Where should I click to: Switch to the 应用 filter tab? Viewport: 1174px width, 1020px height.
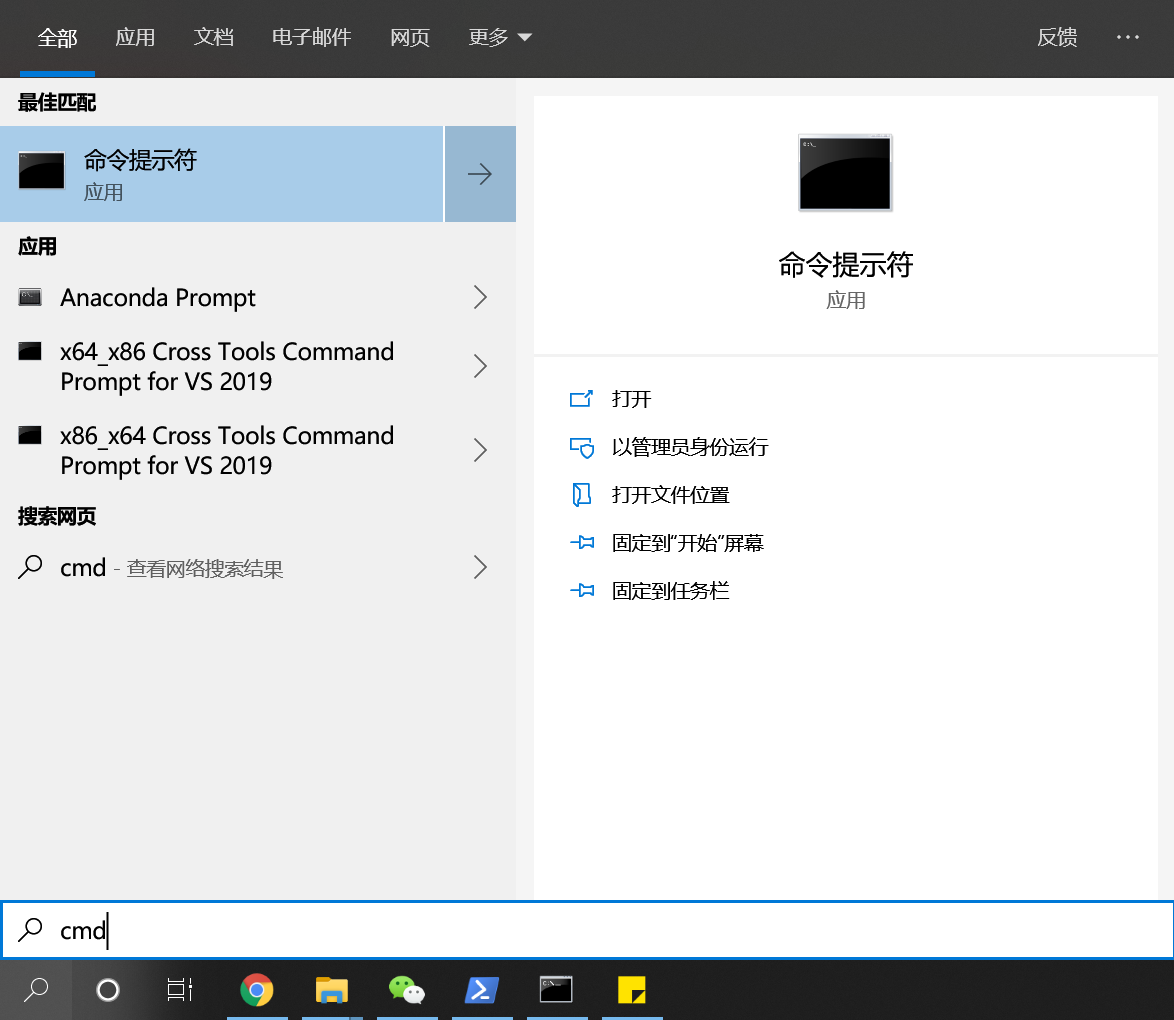point(136,37)
